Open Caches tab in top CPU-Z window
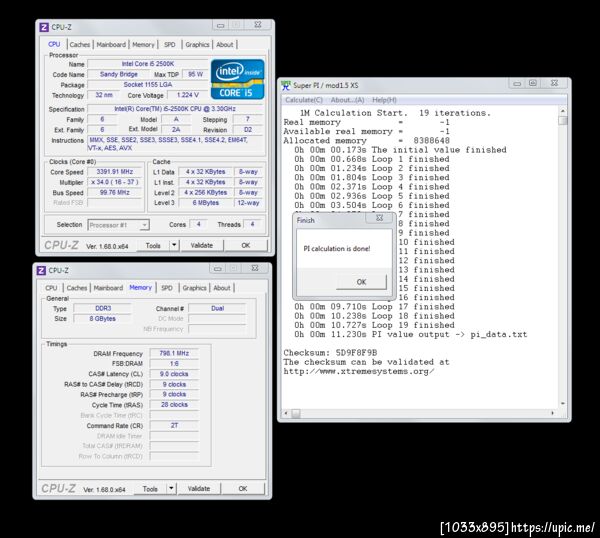This screenshot has height=538, width=600. coord(80,45)
